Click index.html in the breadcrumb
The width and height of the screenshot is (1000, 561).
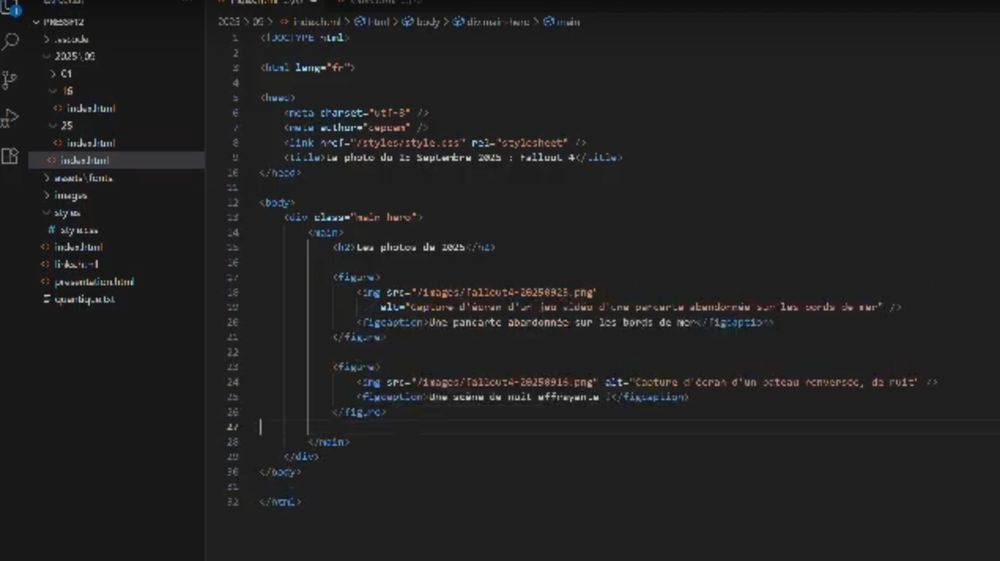316,22
